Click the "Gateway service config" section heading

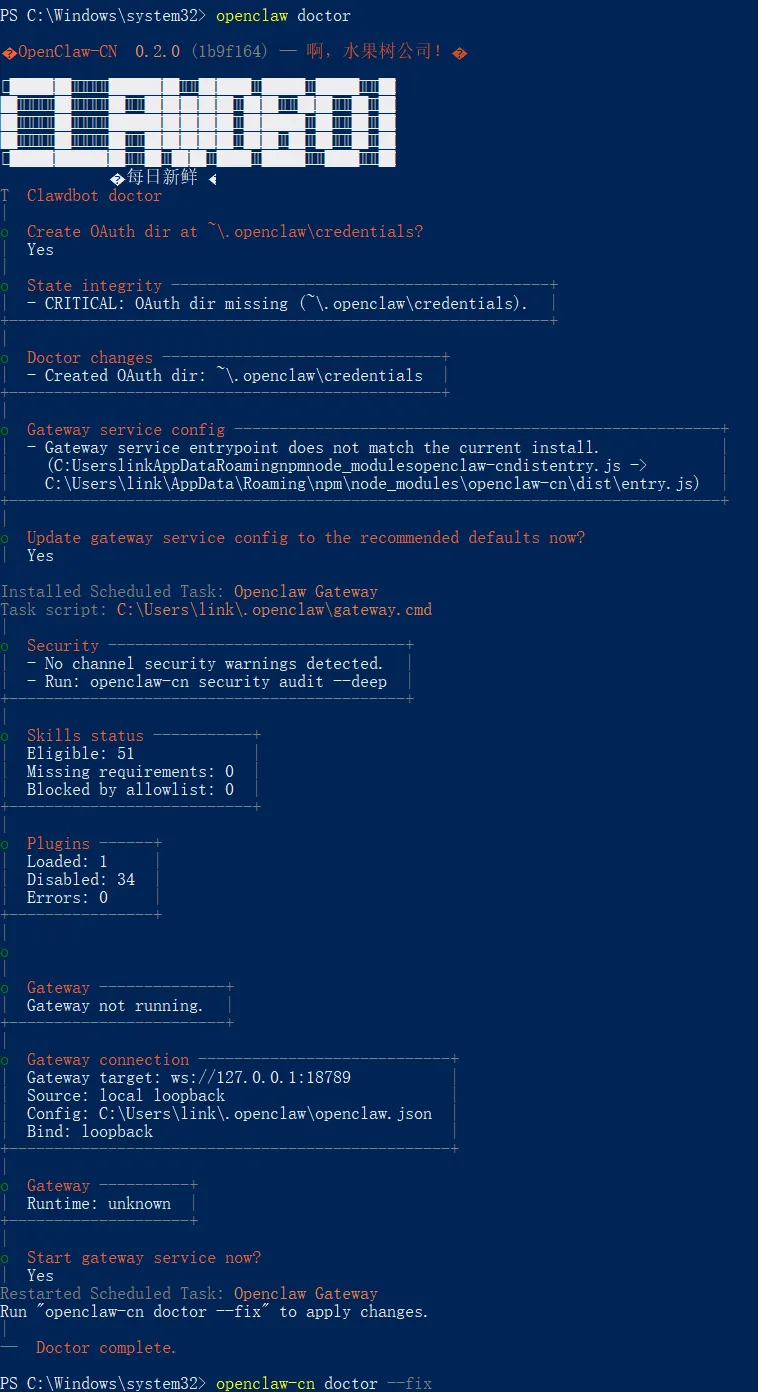point(125,430)
